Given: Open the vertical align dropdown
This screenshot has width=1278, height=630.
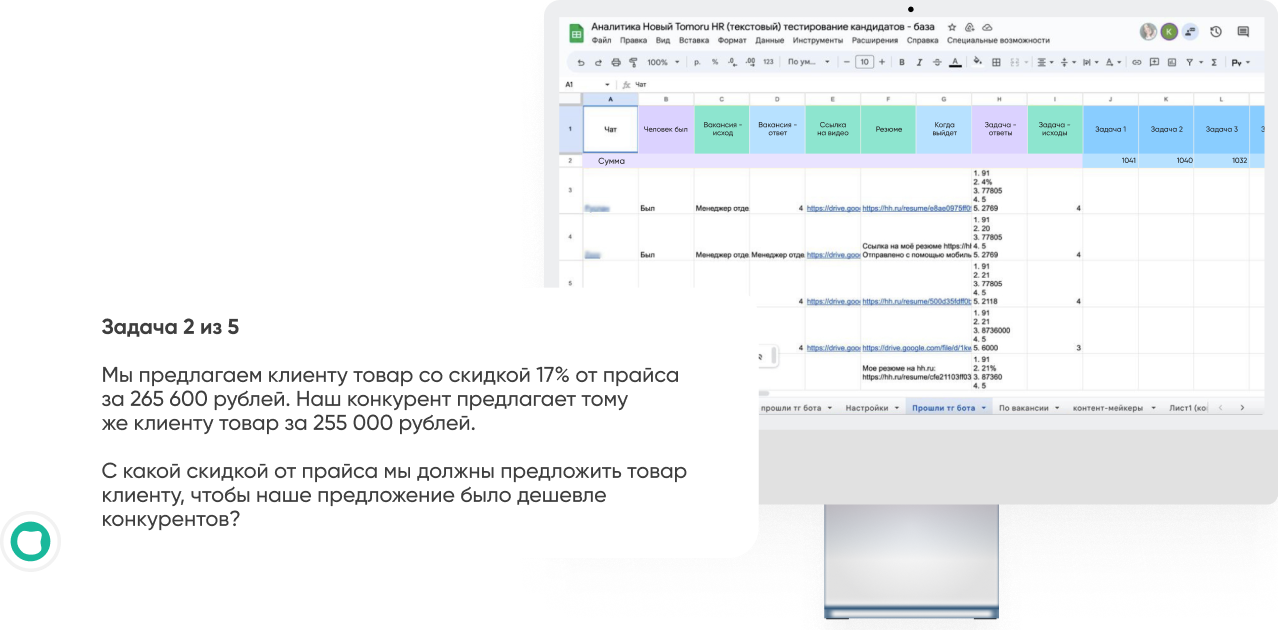Looking at the screenshot, I should coord(1069,62).
